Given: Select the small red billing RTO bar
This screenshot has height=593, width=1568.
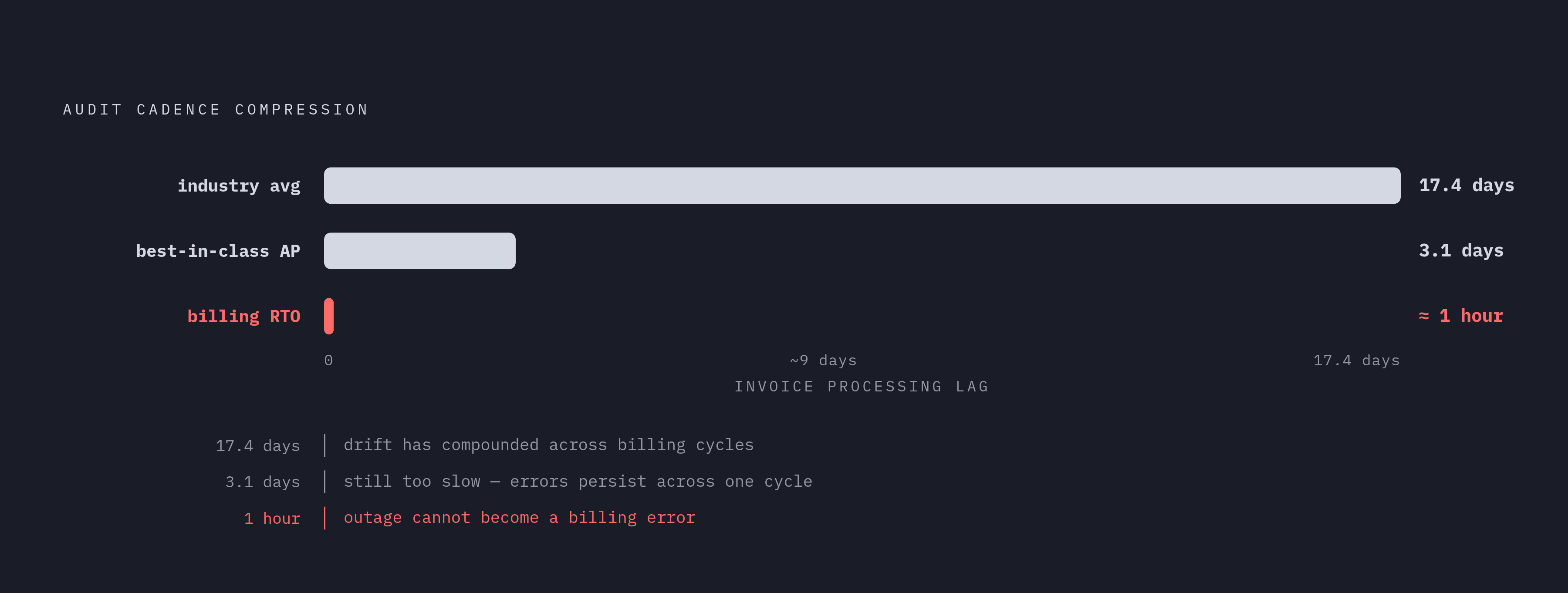Looking at the screenshot, I should [x=329, y=316].
